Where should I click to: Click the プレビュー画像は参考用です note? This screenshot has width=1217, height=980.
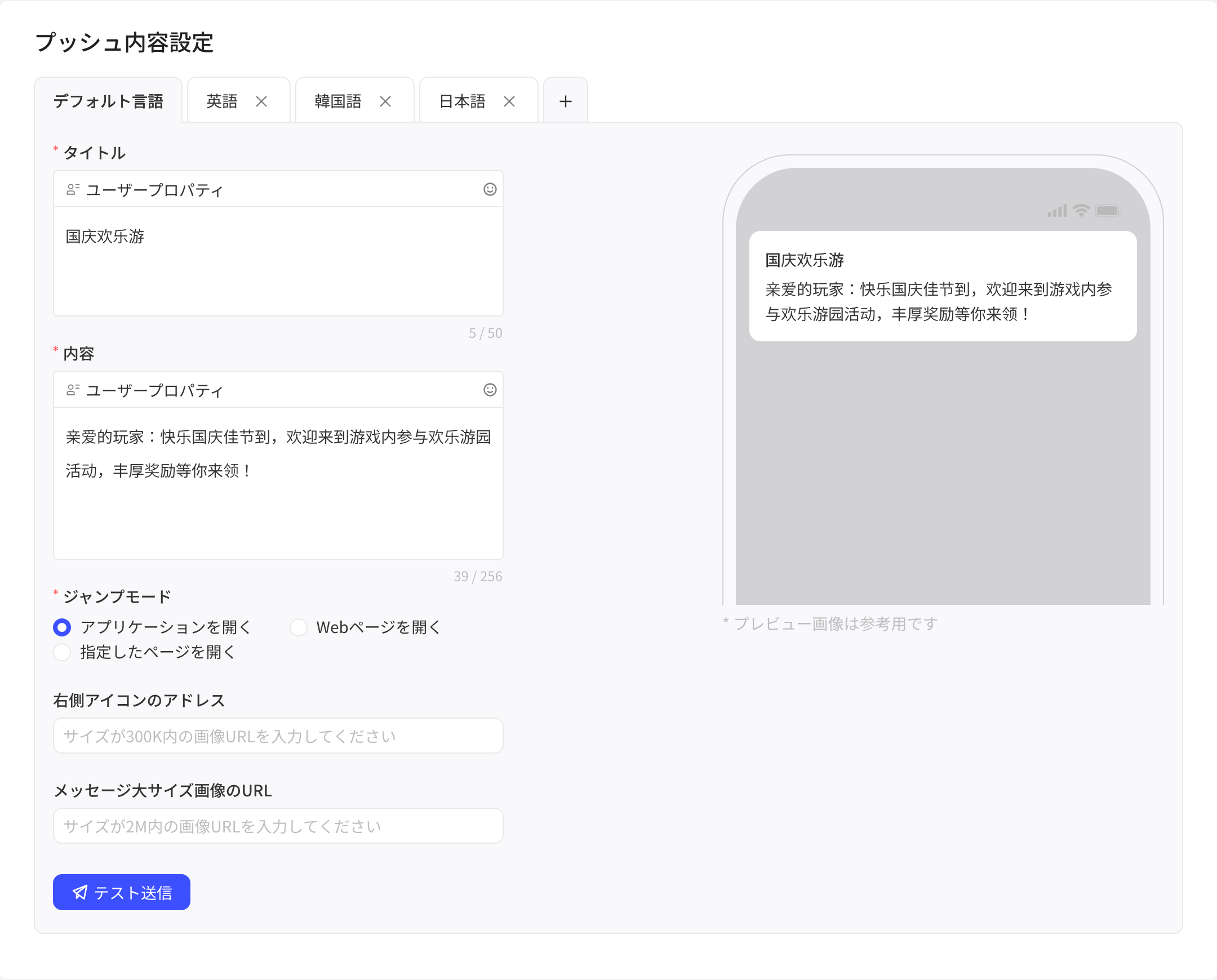pyautogui.click(x=830, y=624)
